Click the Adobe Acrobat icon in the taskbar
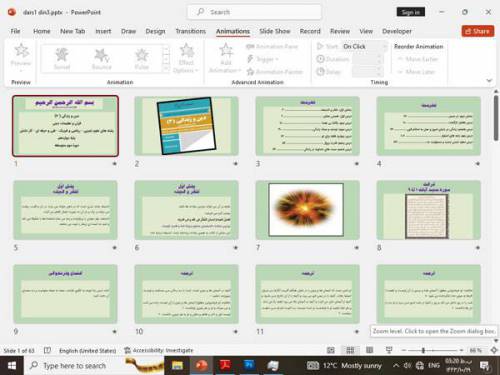Screen dimensions: 500x375 pos(225,366)
